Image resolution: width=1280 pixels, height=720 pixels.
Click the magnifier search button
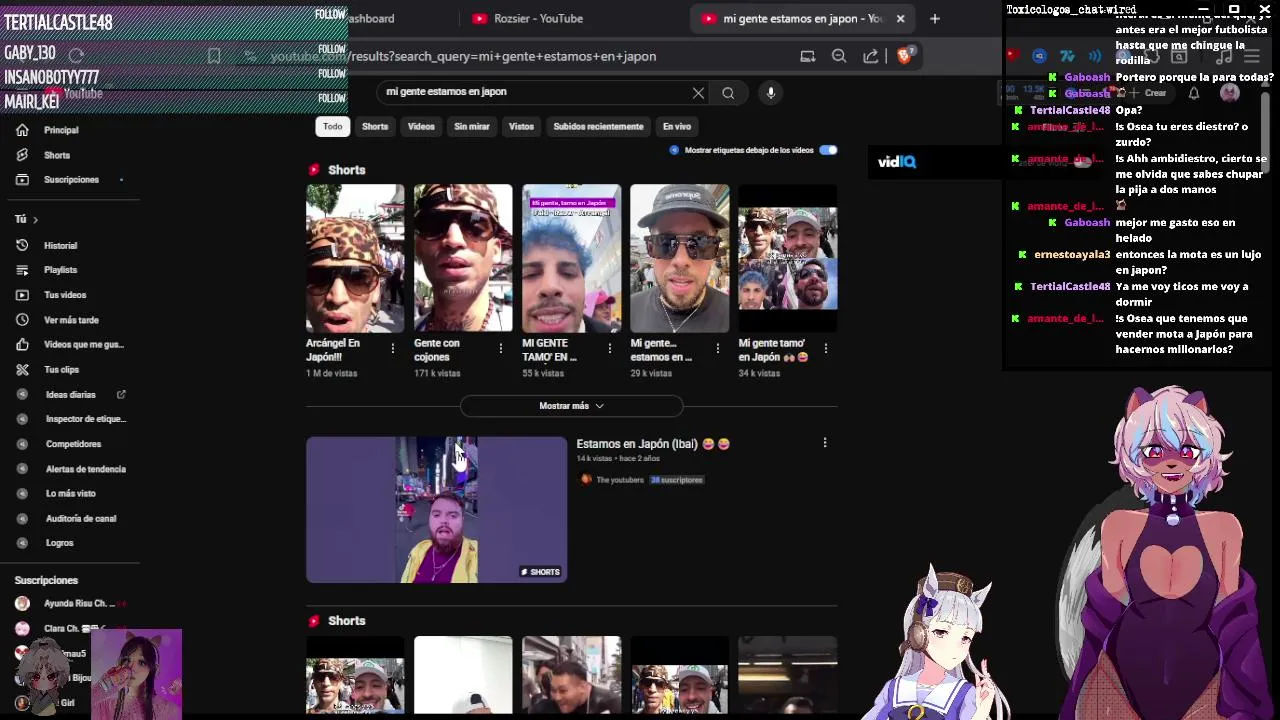point(728,93)
